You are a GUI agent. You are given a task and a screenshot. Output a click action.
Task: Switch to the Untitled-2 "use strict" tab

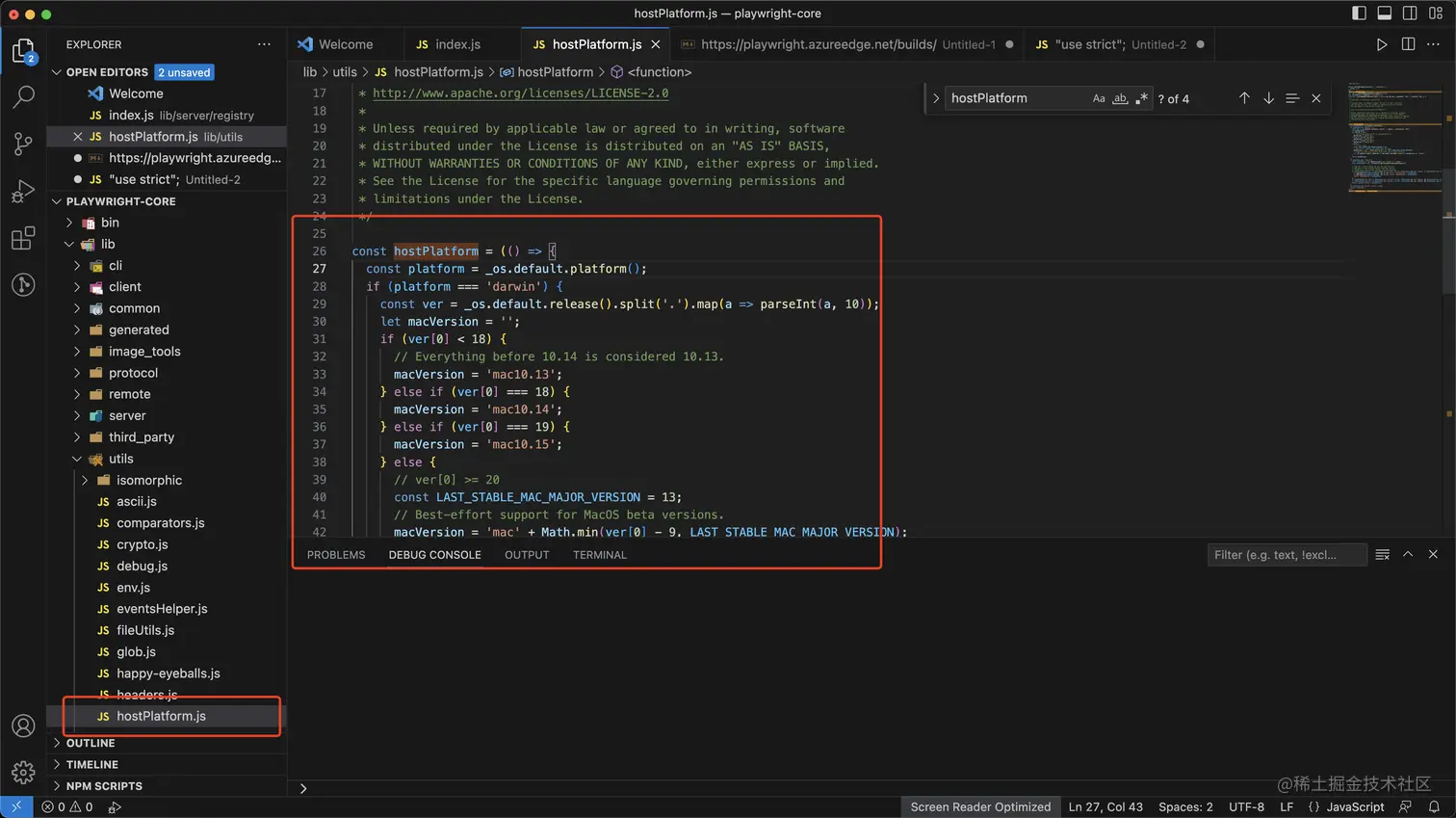1120,44
